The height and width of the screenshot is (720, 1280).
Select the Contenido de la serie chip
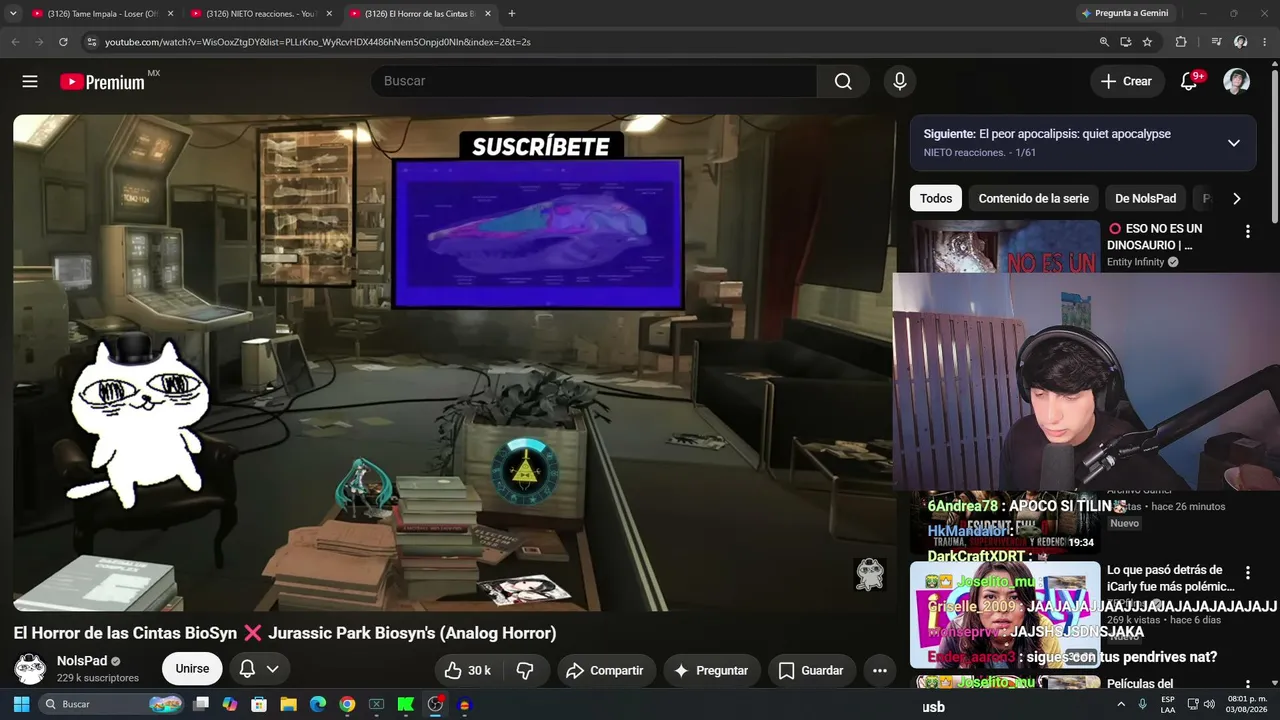(1033, 199)
